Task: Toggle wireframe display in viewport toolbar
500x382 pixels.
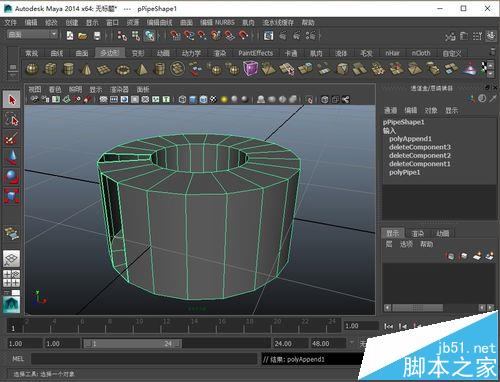Action: click(x=182, y=99)
